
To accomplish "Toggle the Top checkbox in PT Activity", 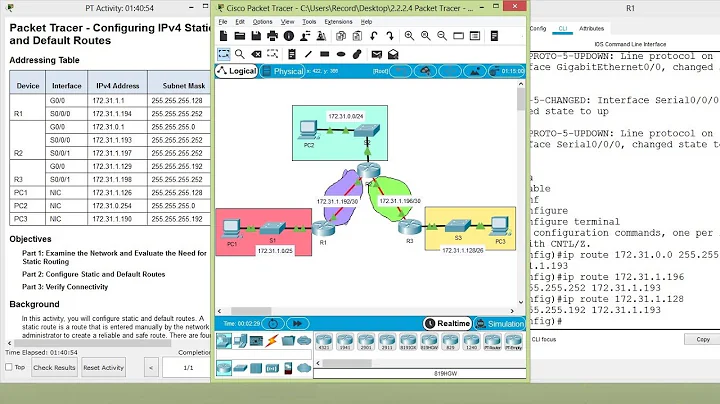I will point(9,367).
